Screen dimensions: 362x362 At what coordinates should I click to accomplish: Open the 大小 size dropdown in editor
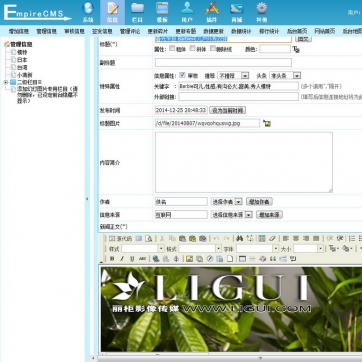[x=309, y=249]
